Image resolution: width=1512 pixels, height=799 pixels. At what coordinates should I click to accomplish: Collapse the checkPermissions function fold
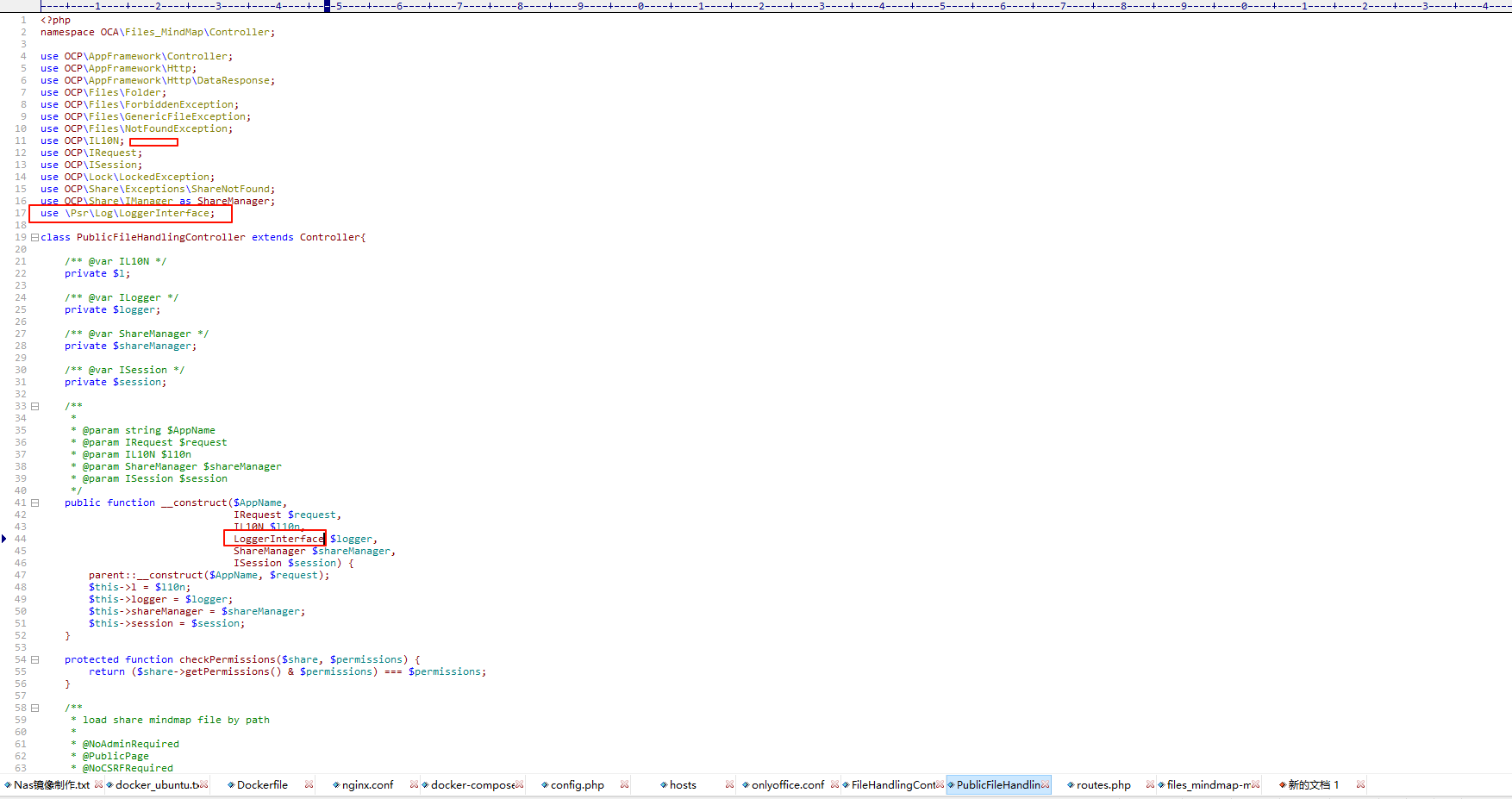tap(34, 659)
